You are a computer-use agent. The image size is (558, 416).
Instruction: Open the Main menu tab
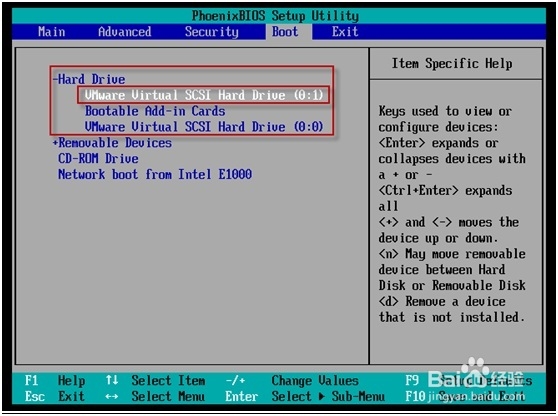[52, 32]
